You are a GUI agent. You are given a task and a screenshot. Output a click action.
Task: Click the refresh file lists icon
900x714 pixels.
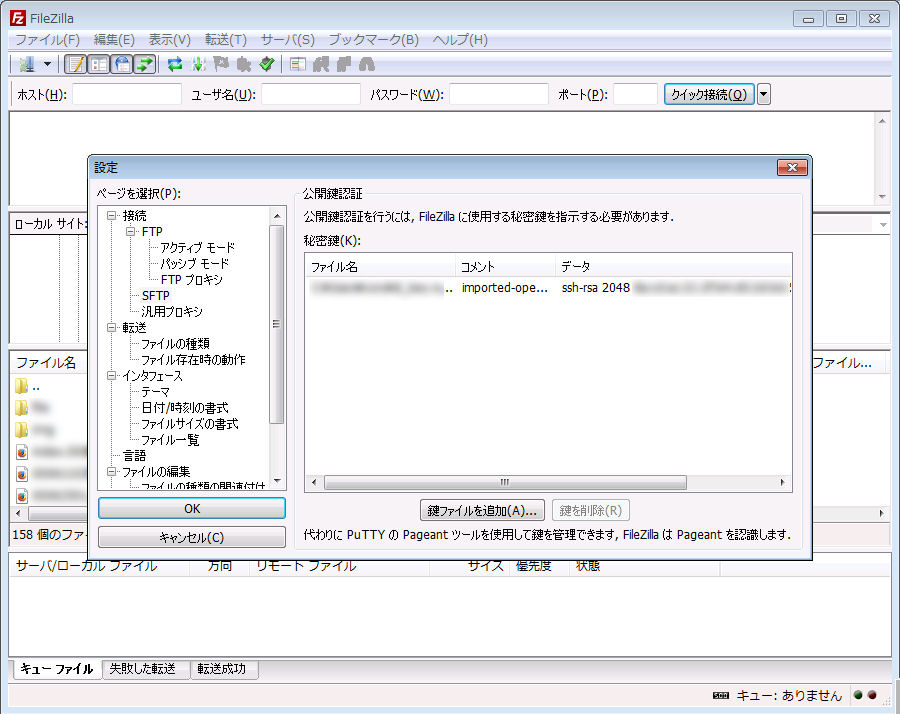pyautogui.click(x=175, y=64)
